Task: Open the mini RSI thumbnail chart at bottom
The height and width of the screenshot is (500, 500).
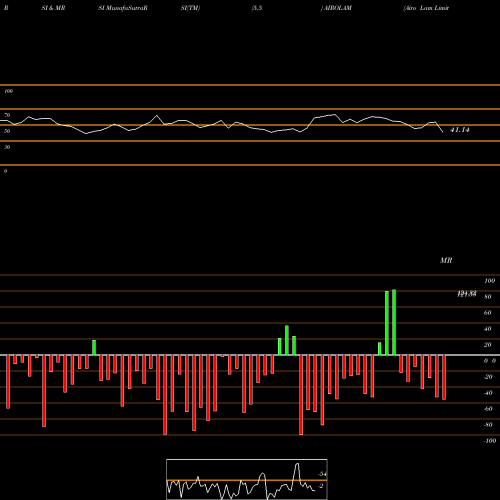Action: [247, 479]
